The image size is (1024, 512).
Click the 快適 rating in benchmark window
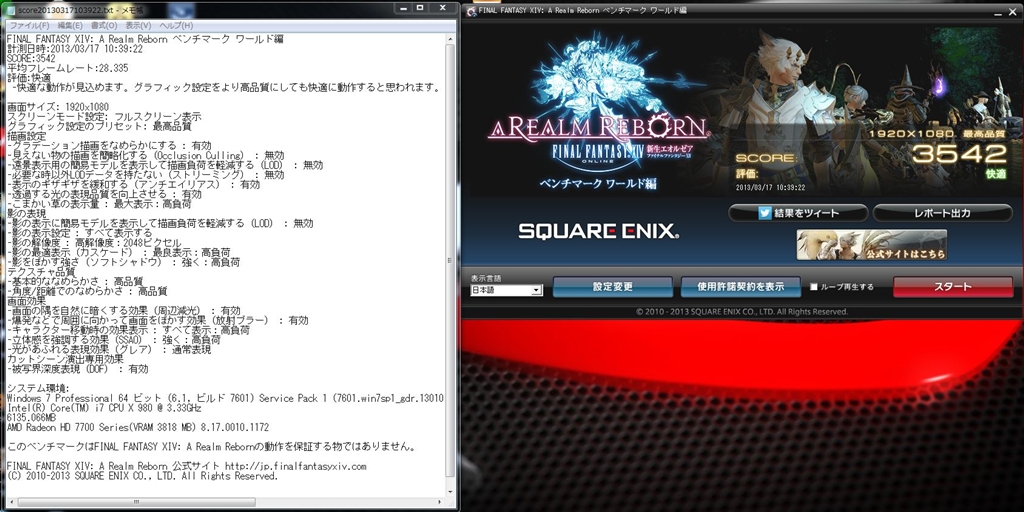click(996, 174)
